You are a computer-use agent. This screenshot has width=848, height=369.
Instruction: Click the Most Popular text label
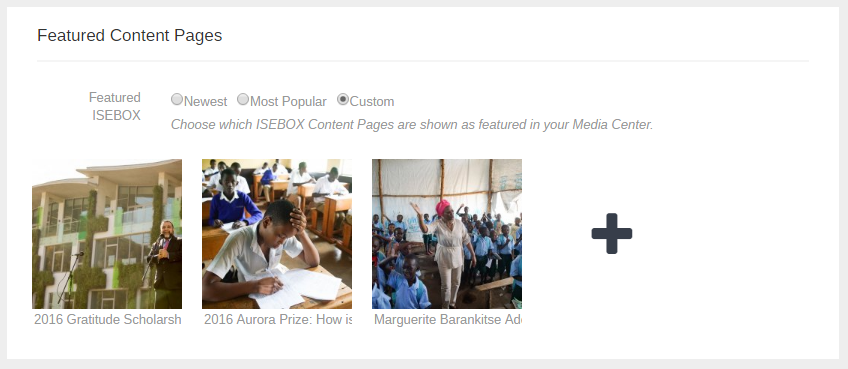288,101
